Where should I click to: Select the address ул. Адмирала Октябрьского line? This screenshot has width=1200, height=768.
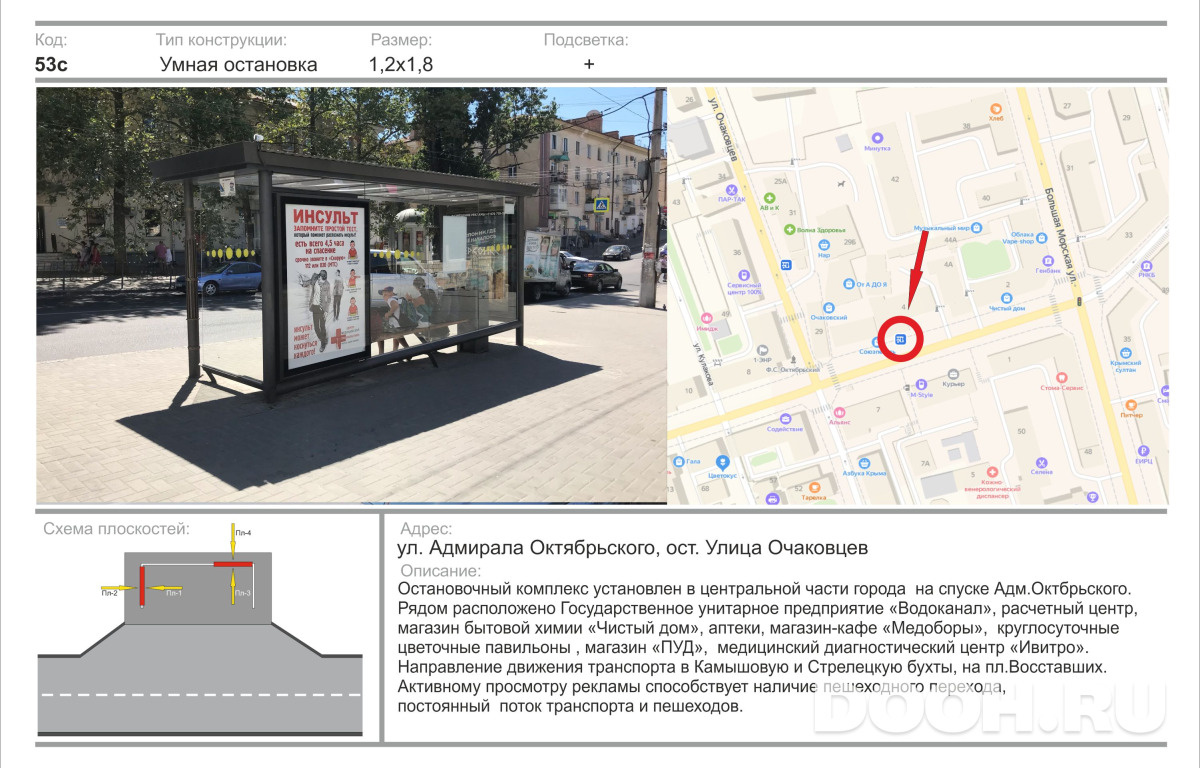pos(633,548)
